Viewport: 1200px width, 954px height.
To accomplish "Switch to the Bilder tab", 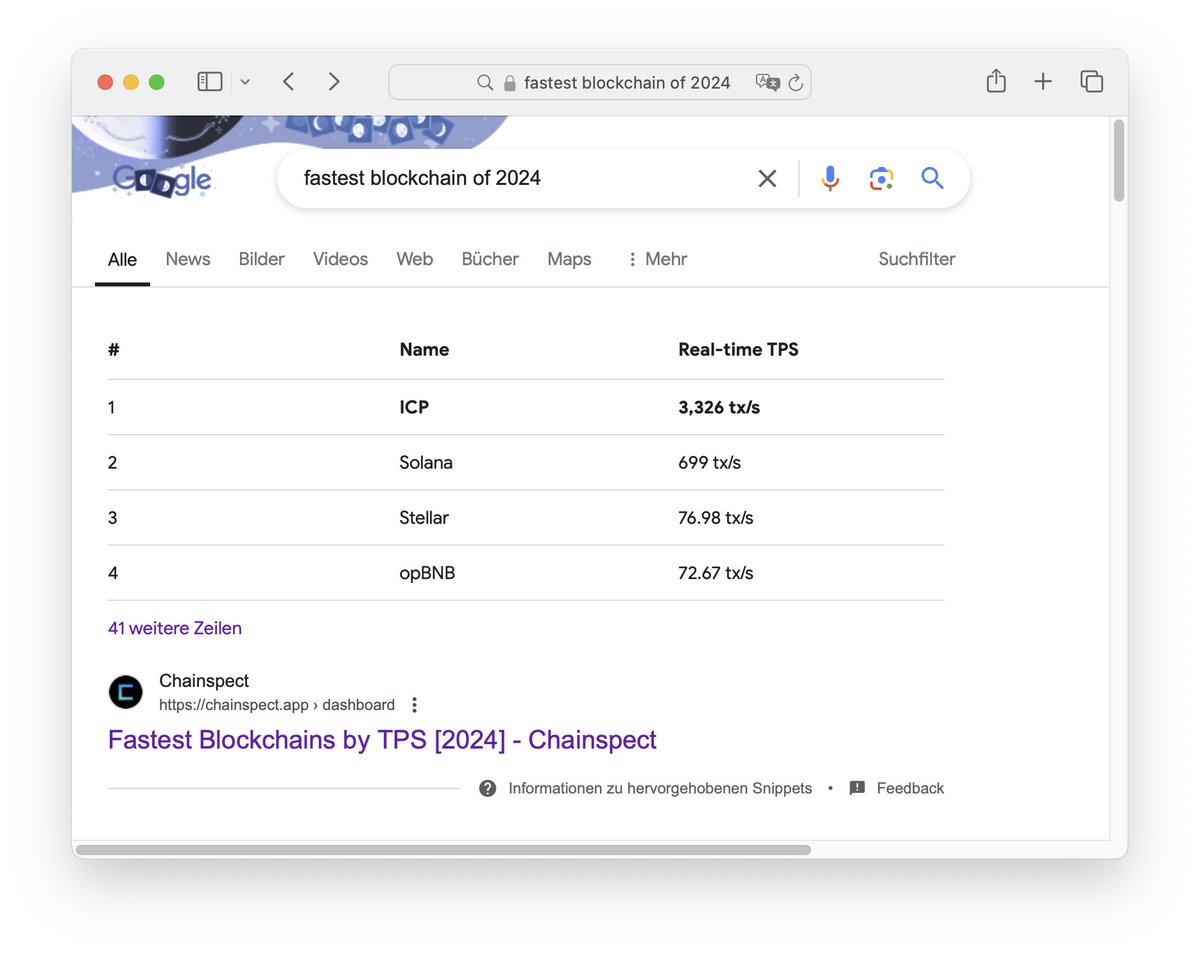I will point(262,259).
